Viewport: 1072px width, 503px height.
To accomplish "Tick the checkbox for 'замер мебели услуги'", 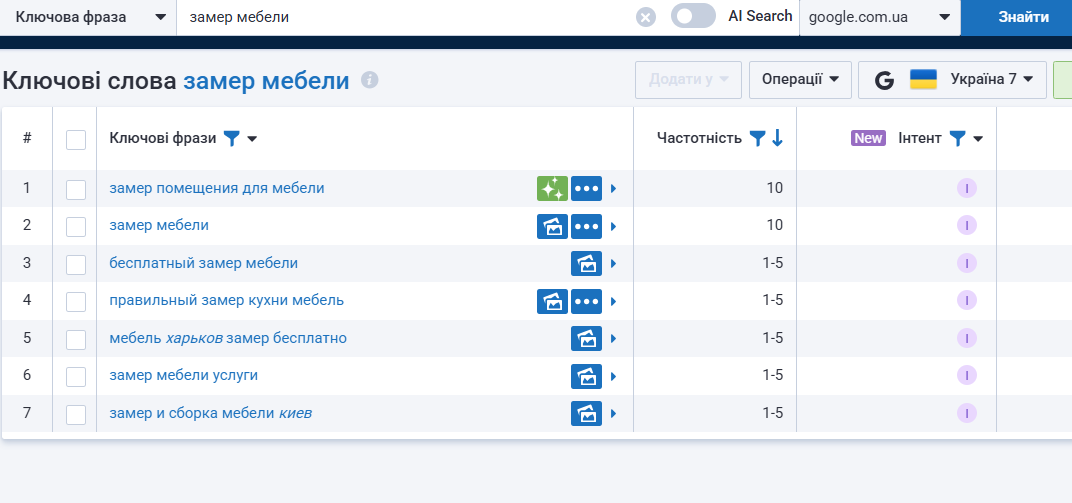I will (x=76, y=376).
